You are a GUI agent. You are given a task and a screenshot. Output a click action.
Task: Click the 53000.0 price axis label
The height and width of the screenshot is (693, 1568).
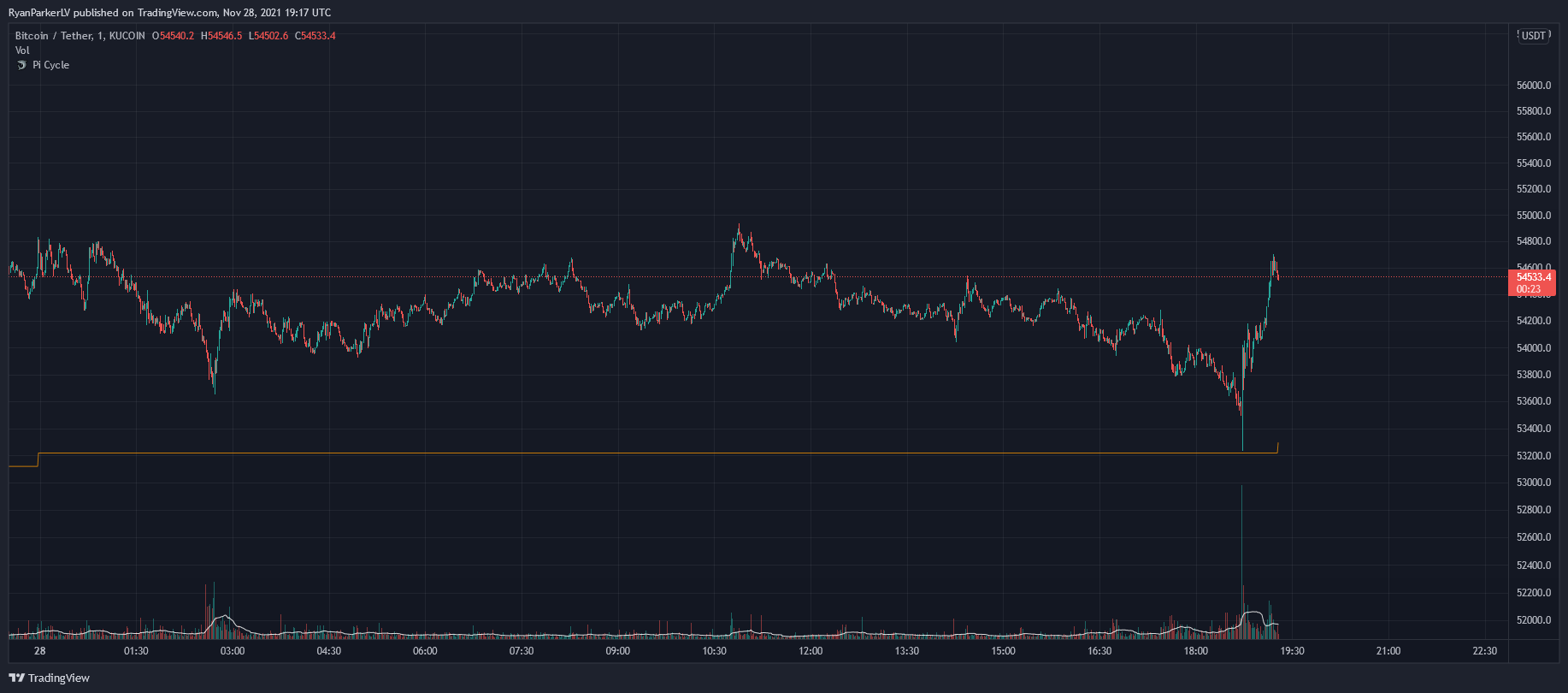point(1533,483)
